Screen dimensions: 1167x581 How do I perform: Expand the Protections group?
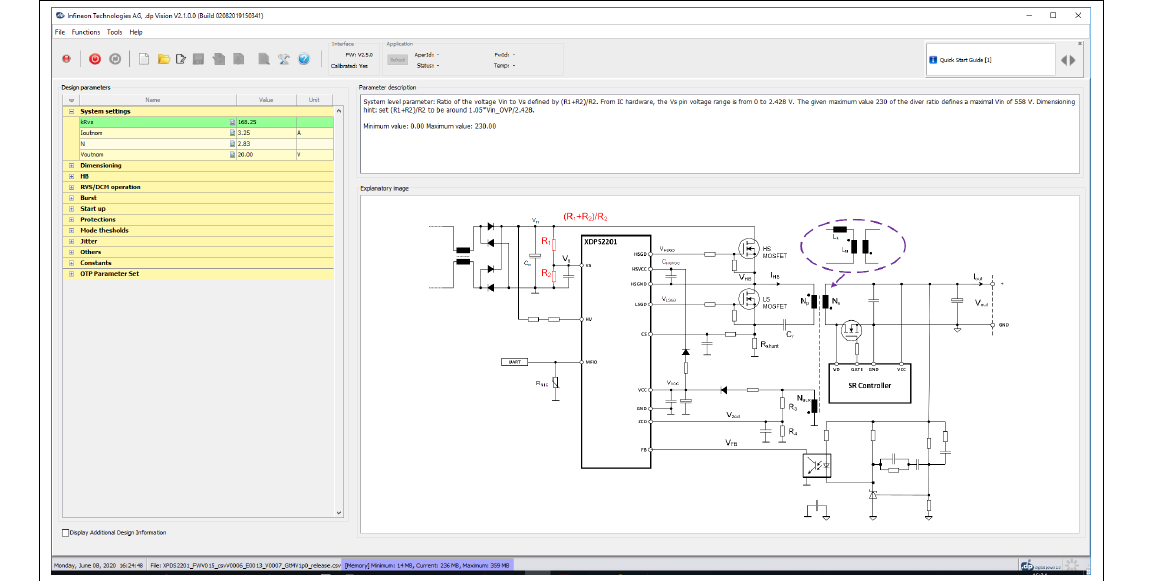(x=71, y=219)
